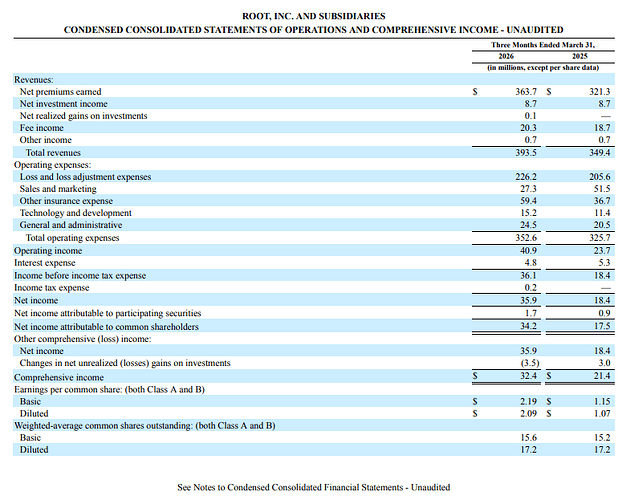Select the 2025 Diluted earnings per share 1.07

click(x=602, y=413)
